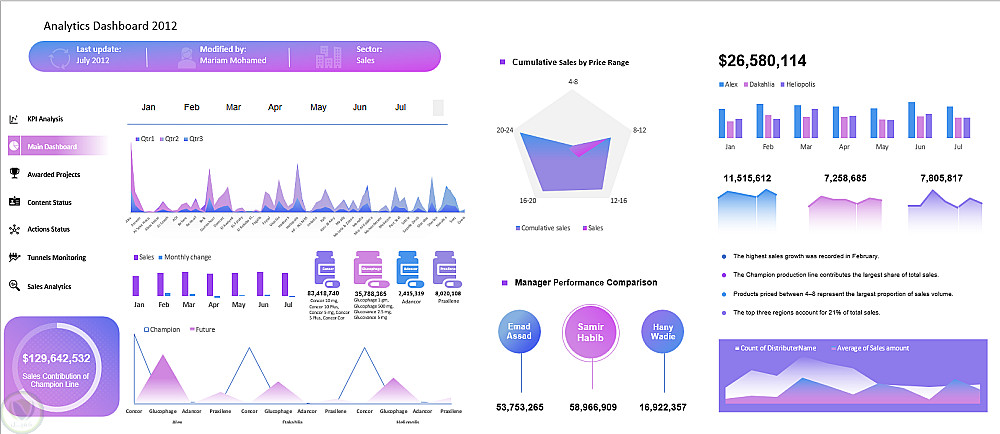The image size is (1000, 434).
Task: Click the Alex legend color swatch
Action: coord(721,84)
